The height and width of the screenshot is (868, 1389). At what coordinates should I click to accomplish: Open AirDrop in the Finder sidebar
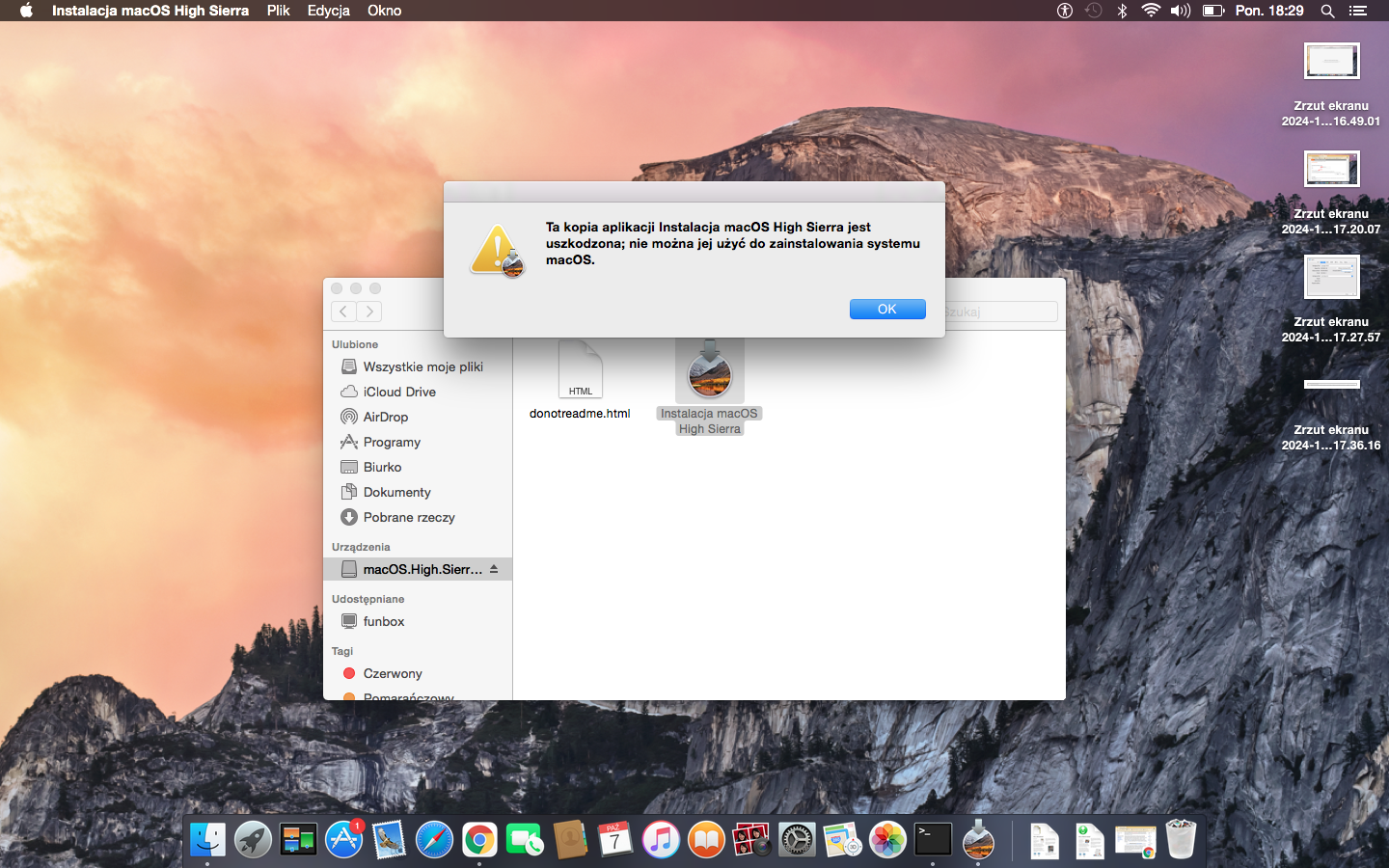(385, 417)
